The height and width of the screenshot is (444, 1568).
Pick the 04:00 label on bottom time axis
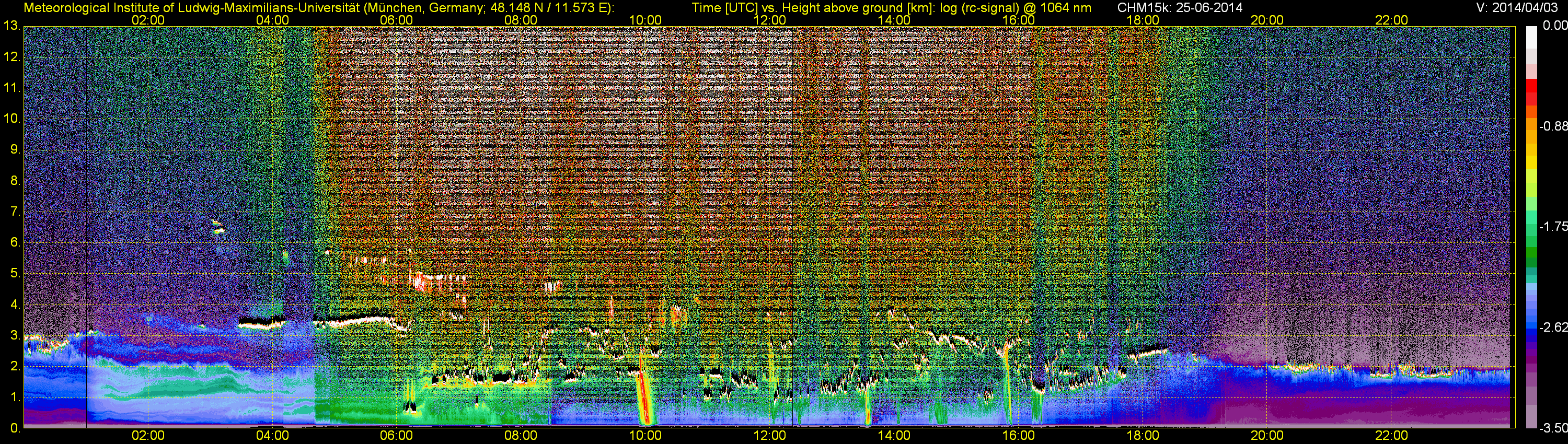[x=272, y=436]
